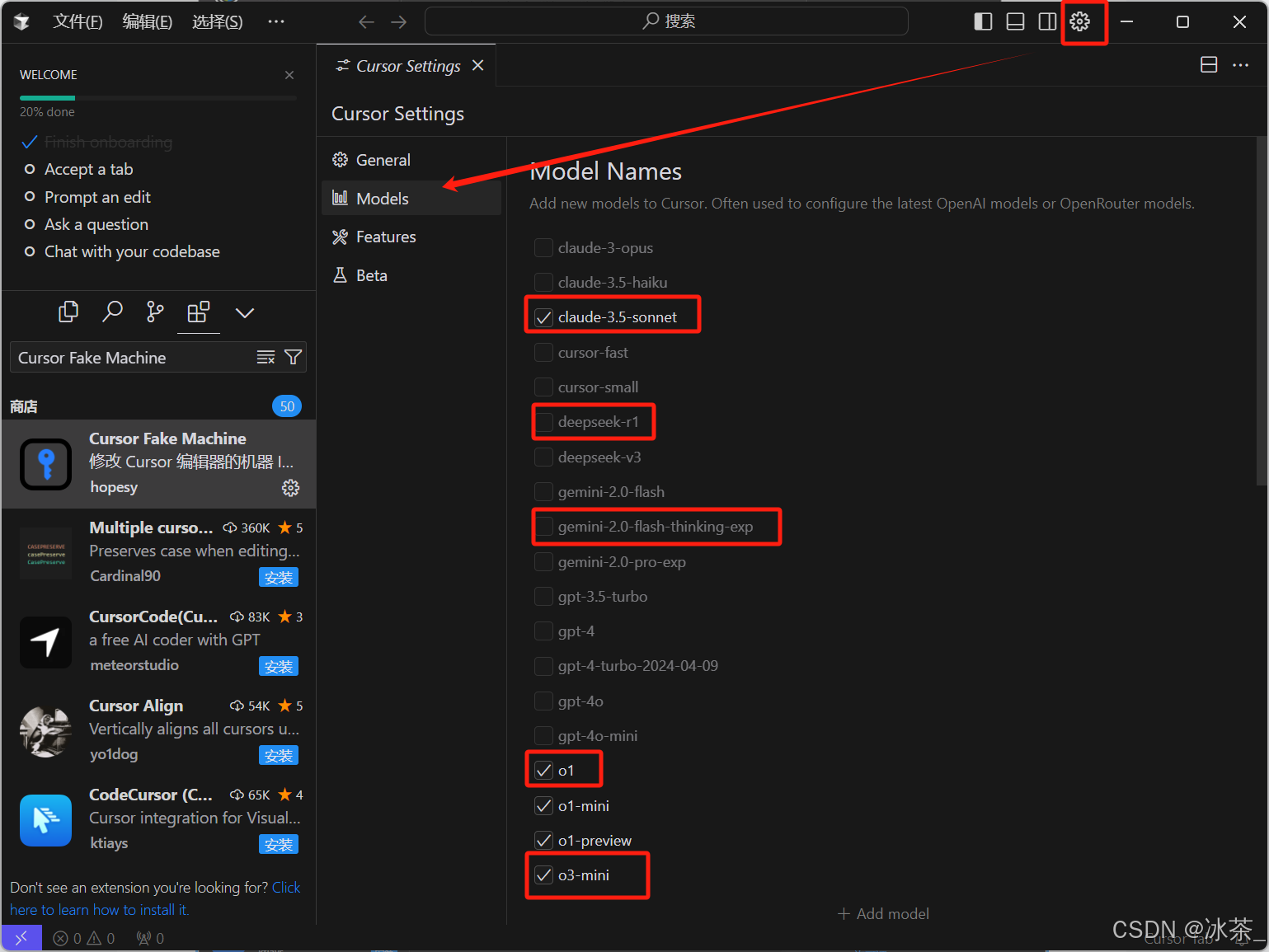
Task: Open the Search magnifier in sidebar
Action: click(x=112, y=312)
